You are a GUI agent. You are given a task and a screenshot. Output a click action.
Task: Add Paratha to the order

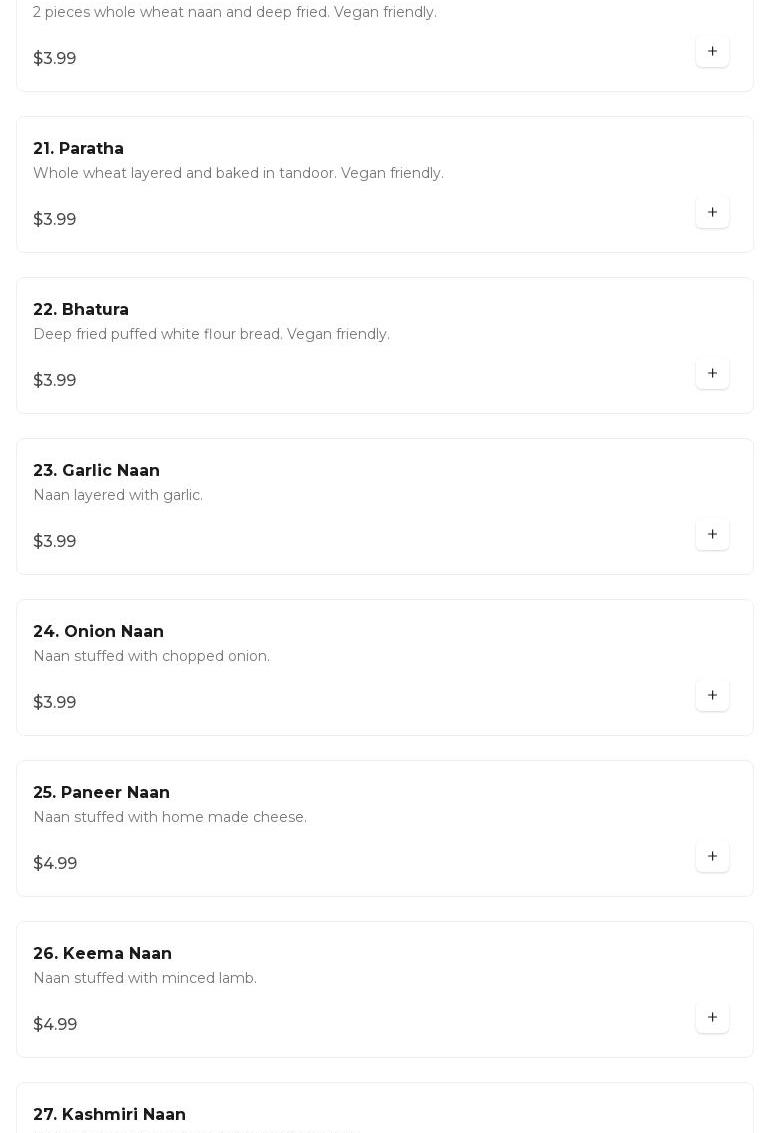pos(712,212)
